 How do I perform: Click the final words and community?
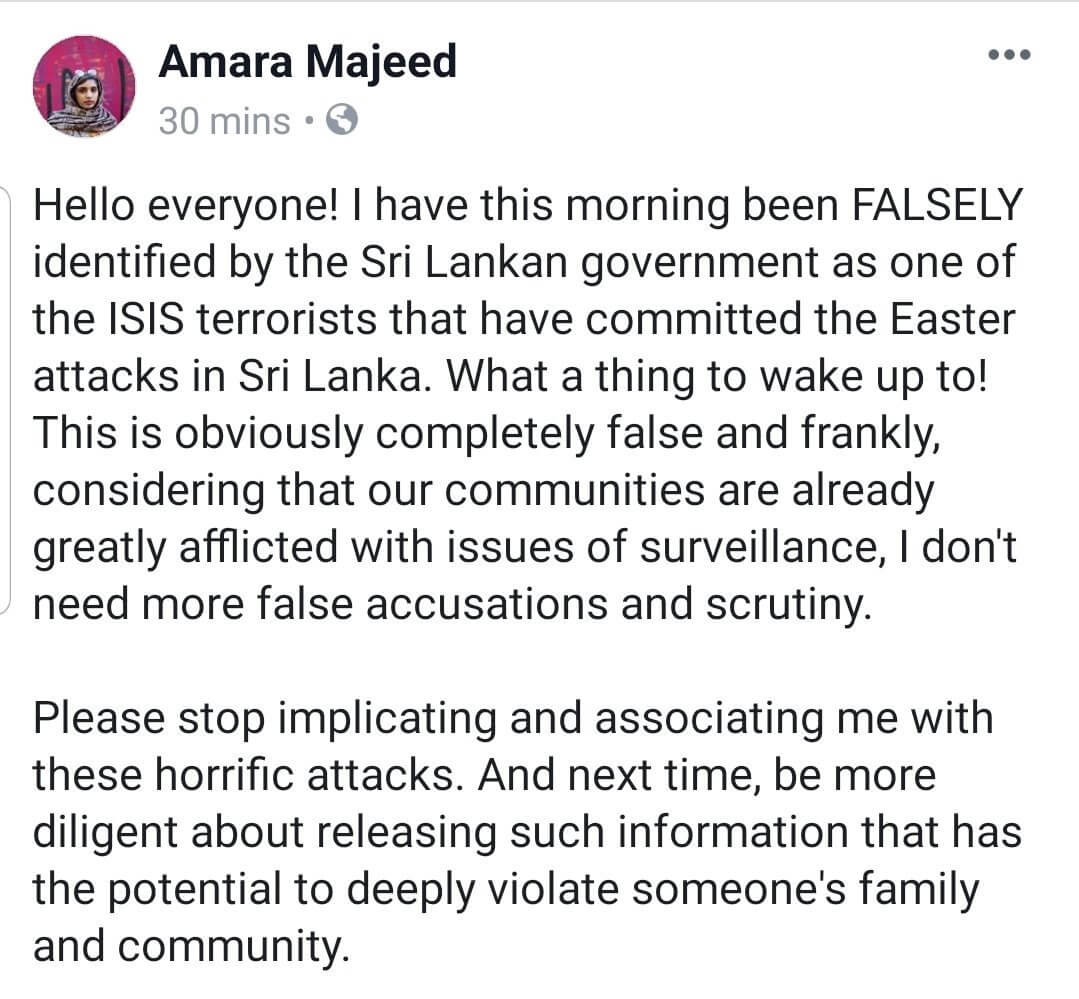191,946
